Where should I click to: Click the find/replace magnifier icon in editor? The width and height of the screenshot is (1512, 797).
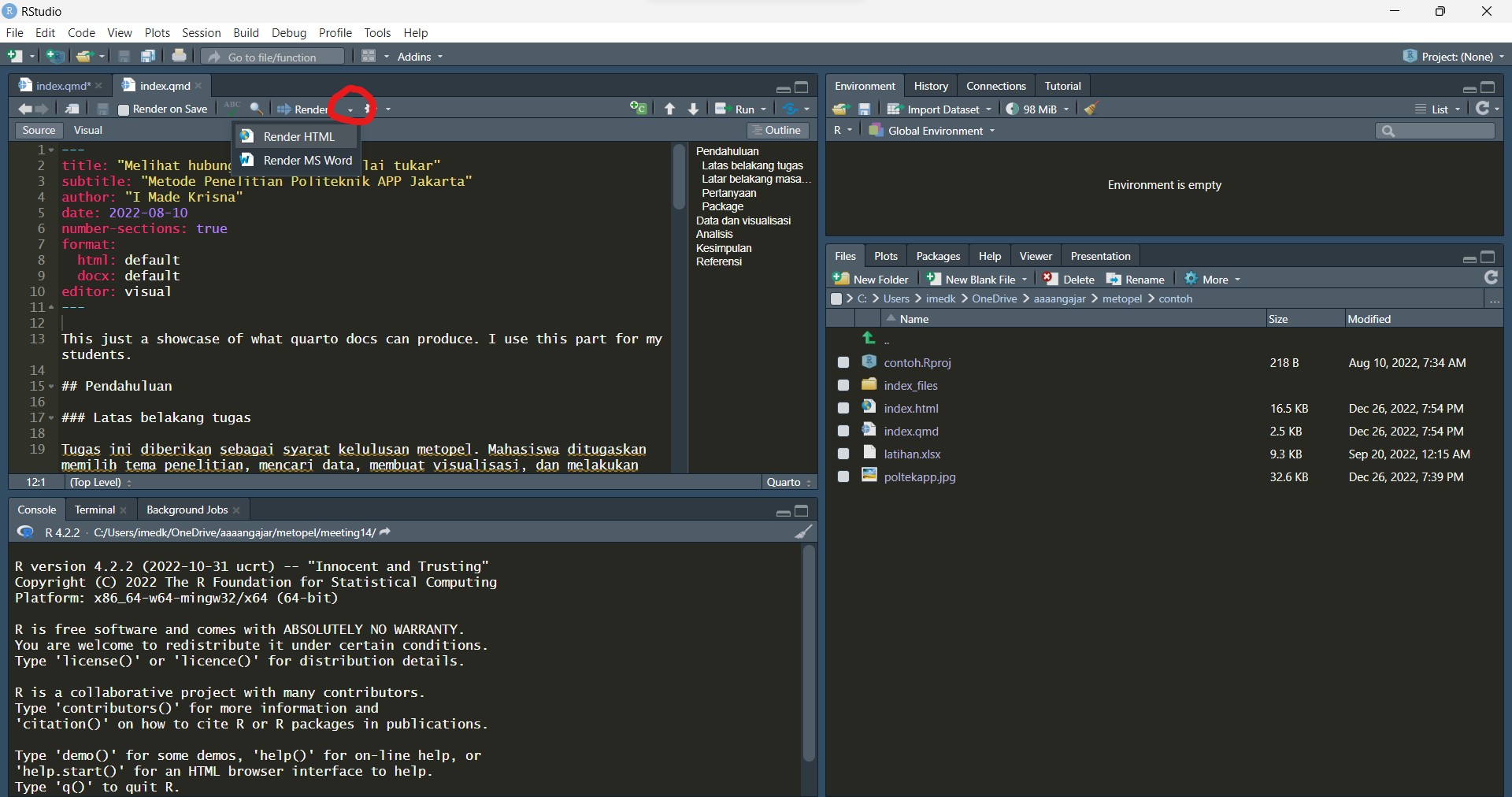[x=257, y=109]
